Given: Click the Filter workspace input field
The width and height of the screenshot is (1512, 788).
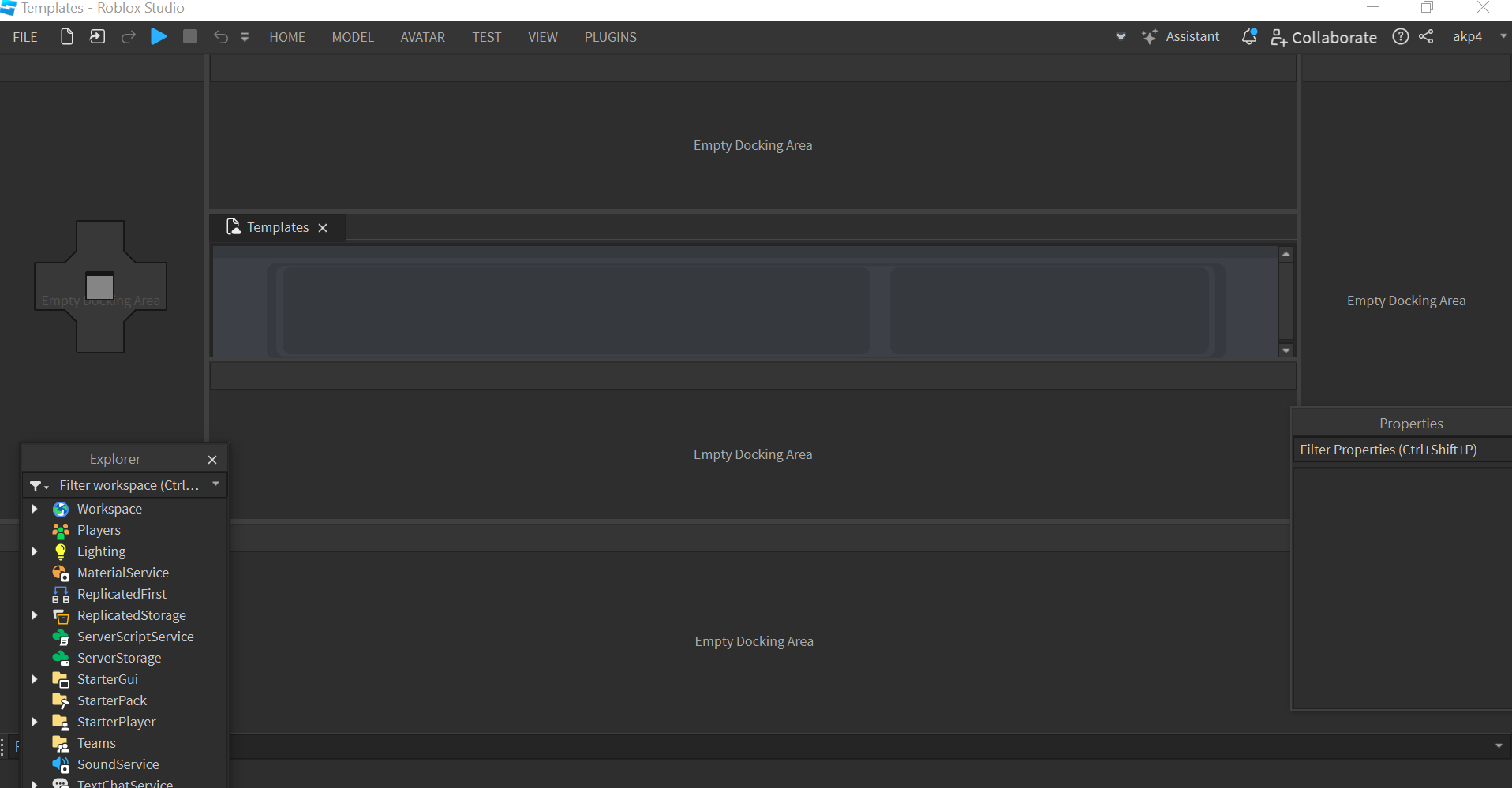Looking at the screenshot, I should tap(129, 485).
